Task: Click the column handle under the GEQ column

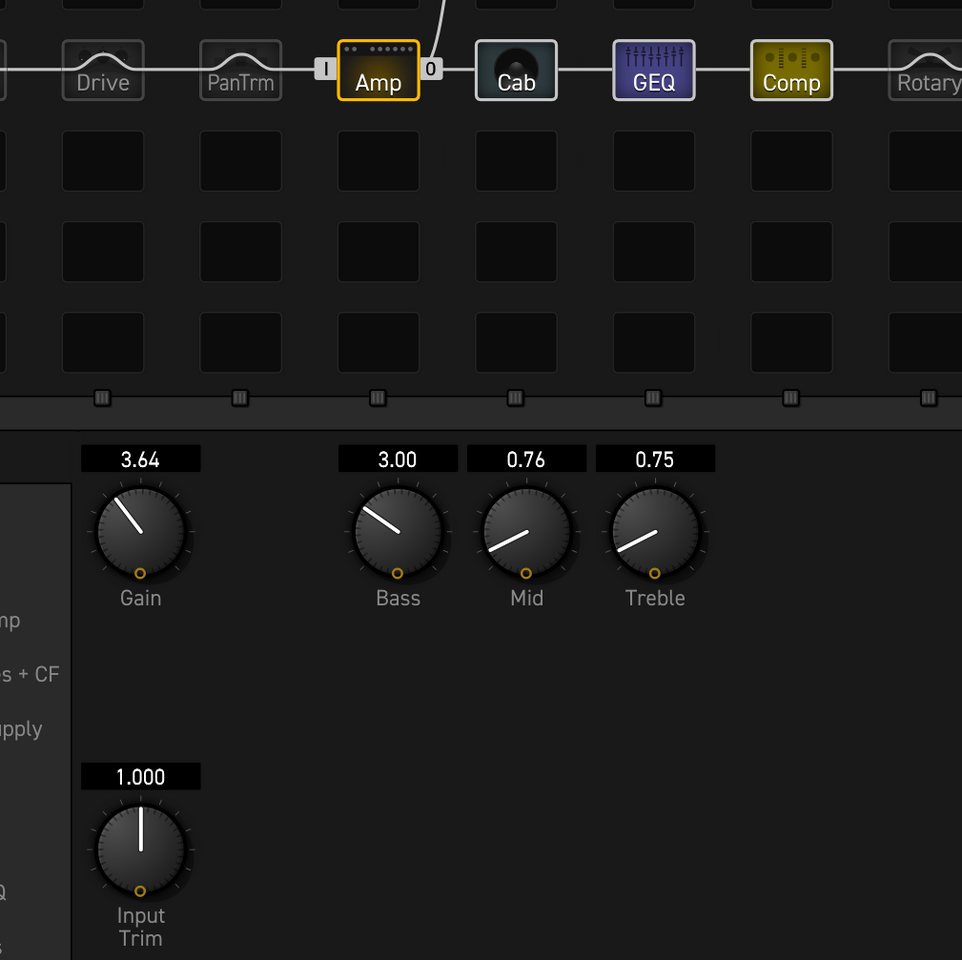Action: coord(653,398)
